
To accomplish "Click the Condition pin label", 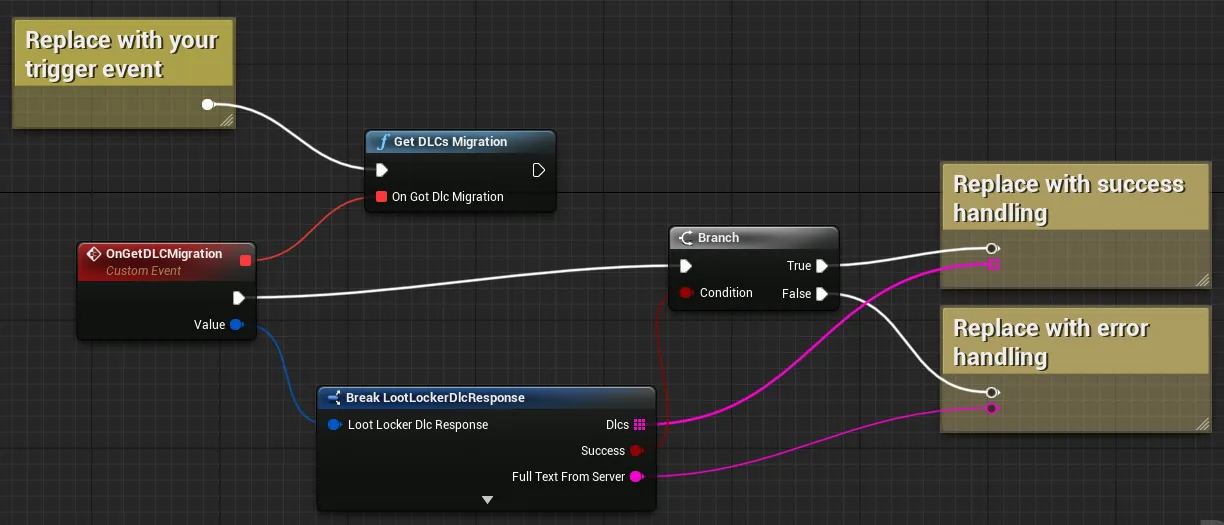I will pyautogui.click(x=726, y=293).
